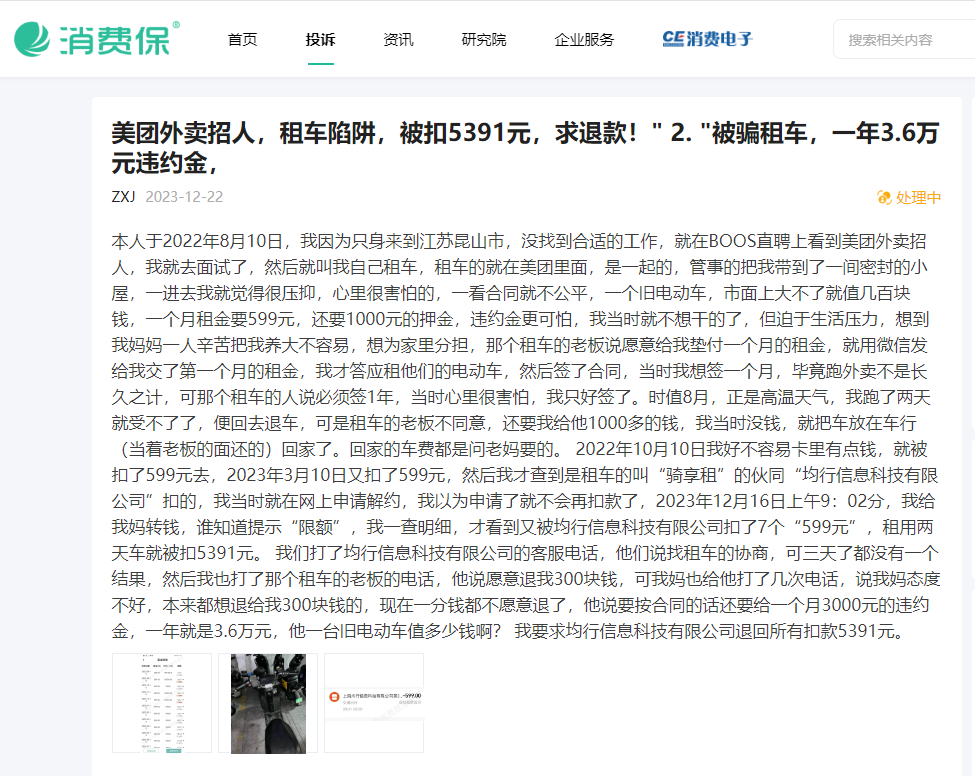The height and width of the screenshot is (776, 975).
Task: Open the -599.00 payment screenshot thumbnail
Action: pyautogui.click(x=374, y=703)
